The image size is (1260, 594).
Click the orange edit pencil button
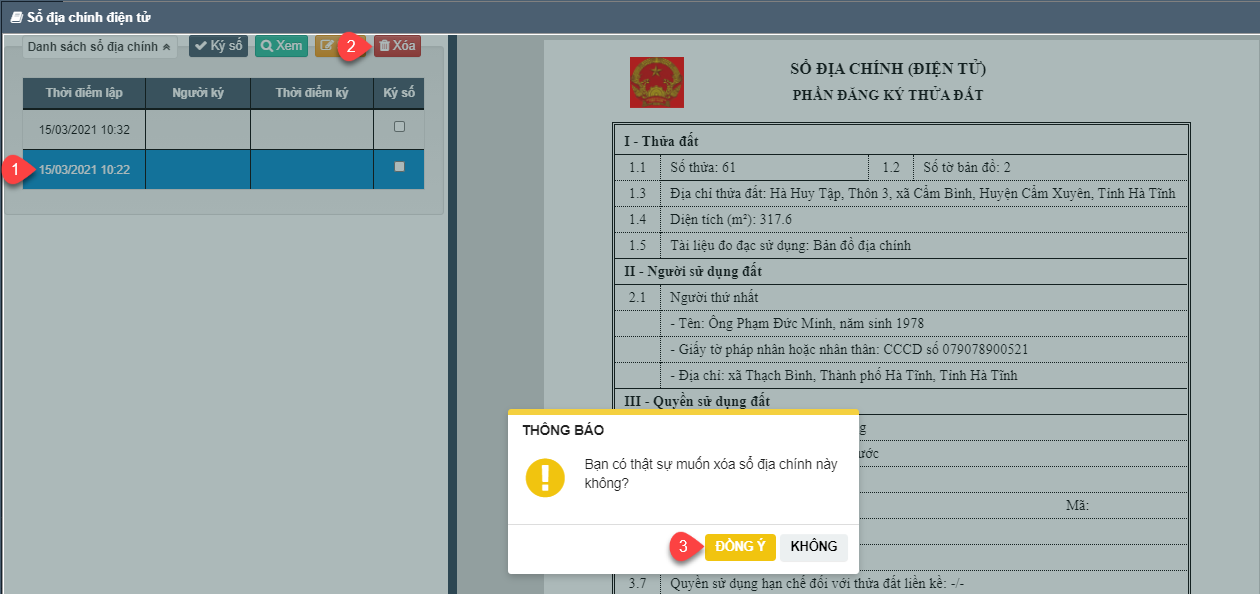pyautogui.click(x=327, y=46)
